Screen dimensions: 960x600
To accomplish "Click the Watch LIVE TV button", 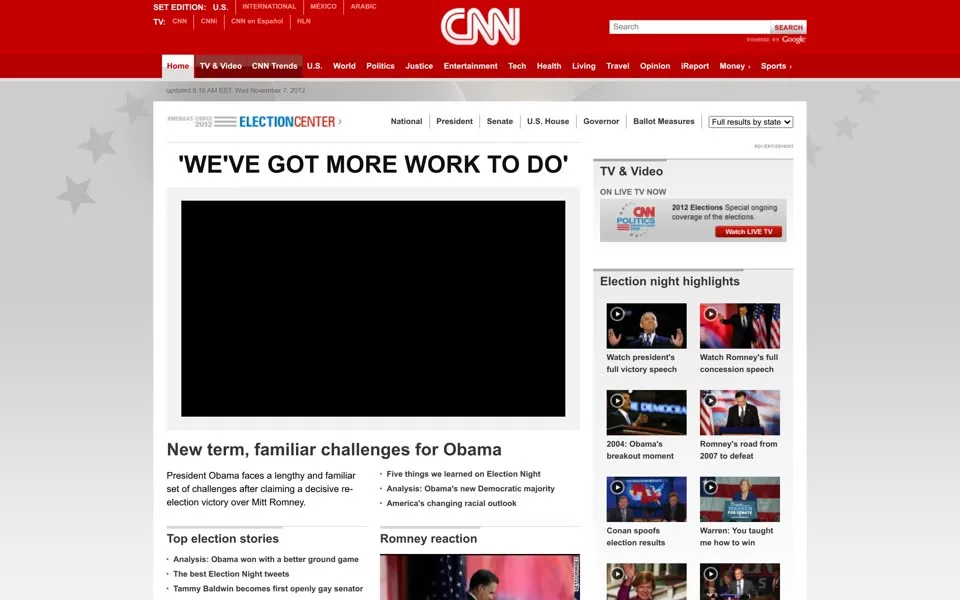I will click(748, 231).
